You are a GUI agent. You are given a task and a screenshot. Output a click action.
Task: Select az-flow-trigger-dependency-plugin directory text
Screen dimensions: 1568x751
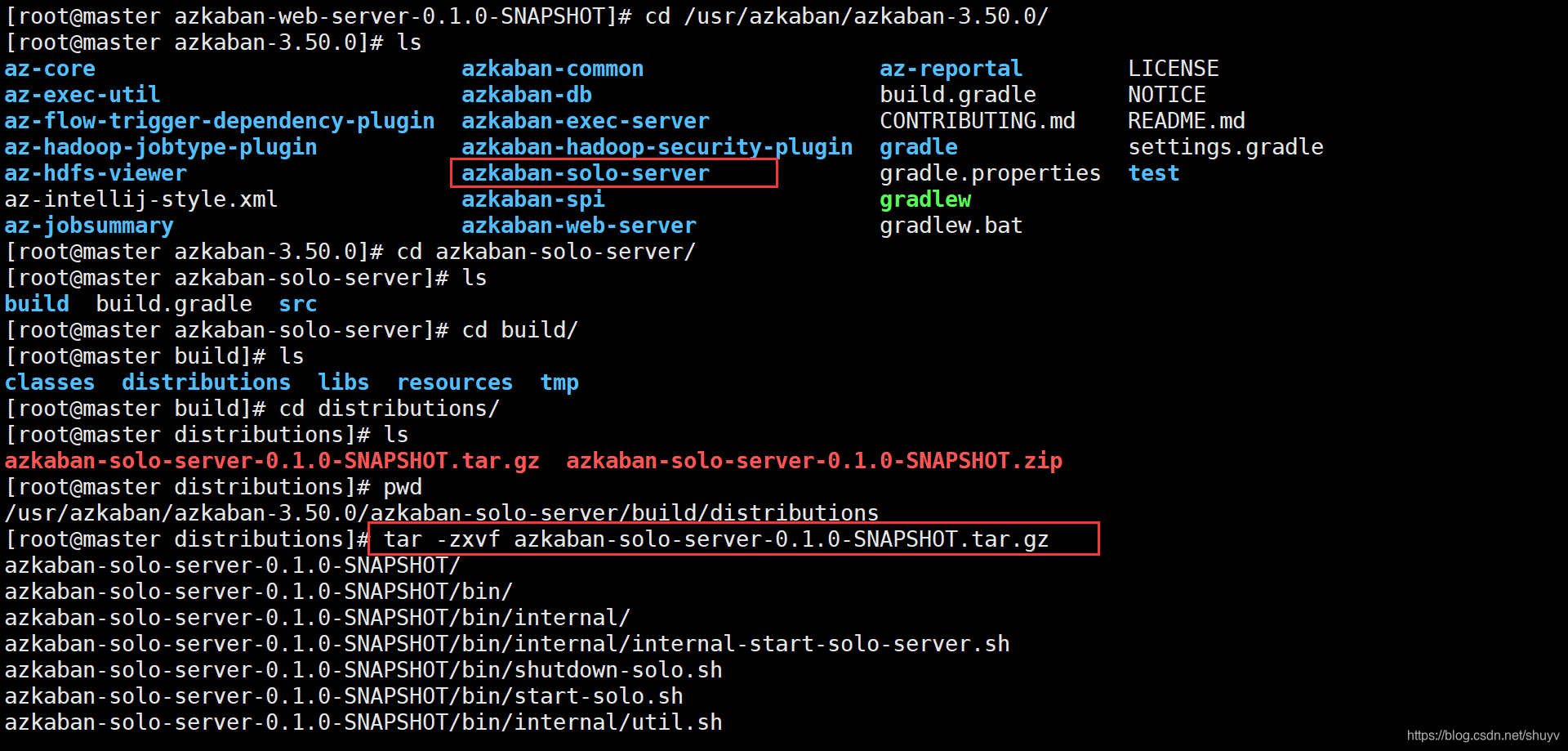[x=220, y=121]
